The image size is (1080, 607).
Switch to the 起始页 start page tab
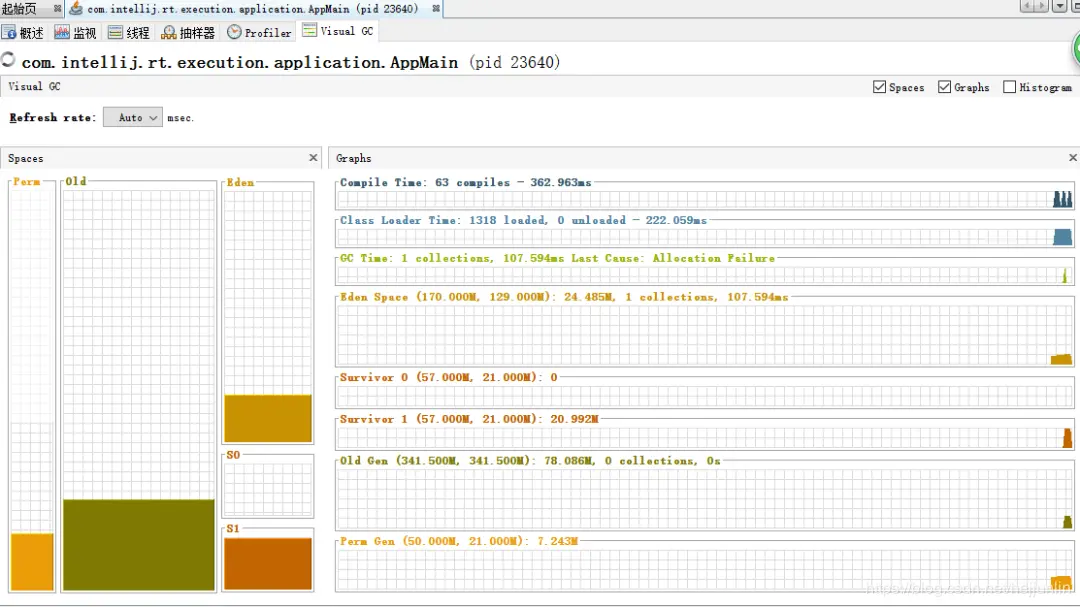(19, 9)
